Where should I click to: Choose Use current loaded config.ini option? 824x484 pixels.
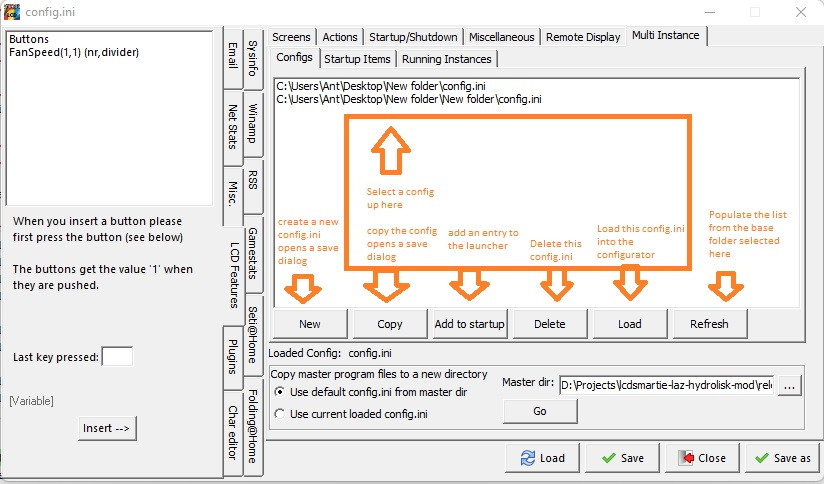pyautogui.click(x=351, y=414)
